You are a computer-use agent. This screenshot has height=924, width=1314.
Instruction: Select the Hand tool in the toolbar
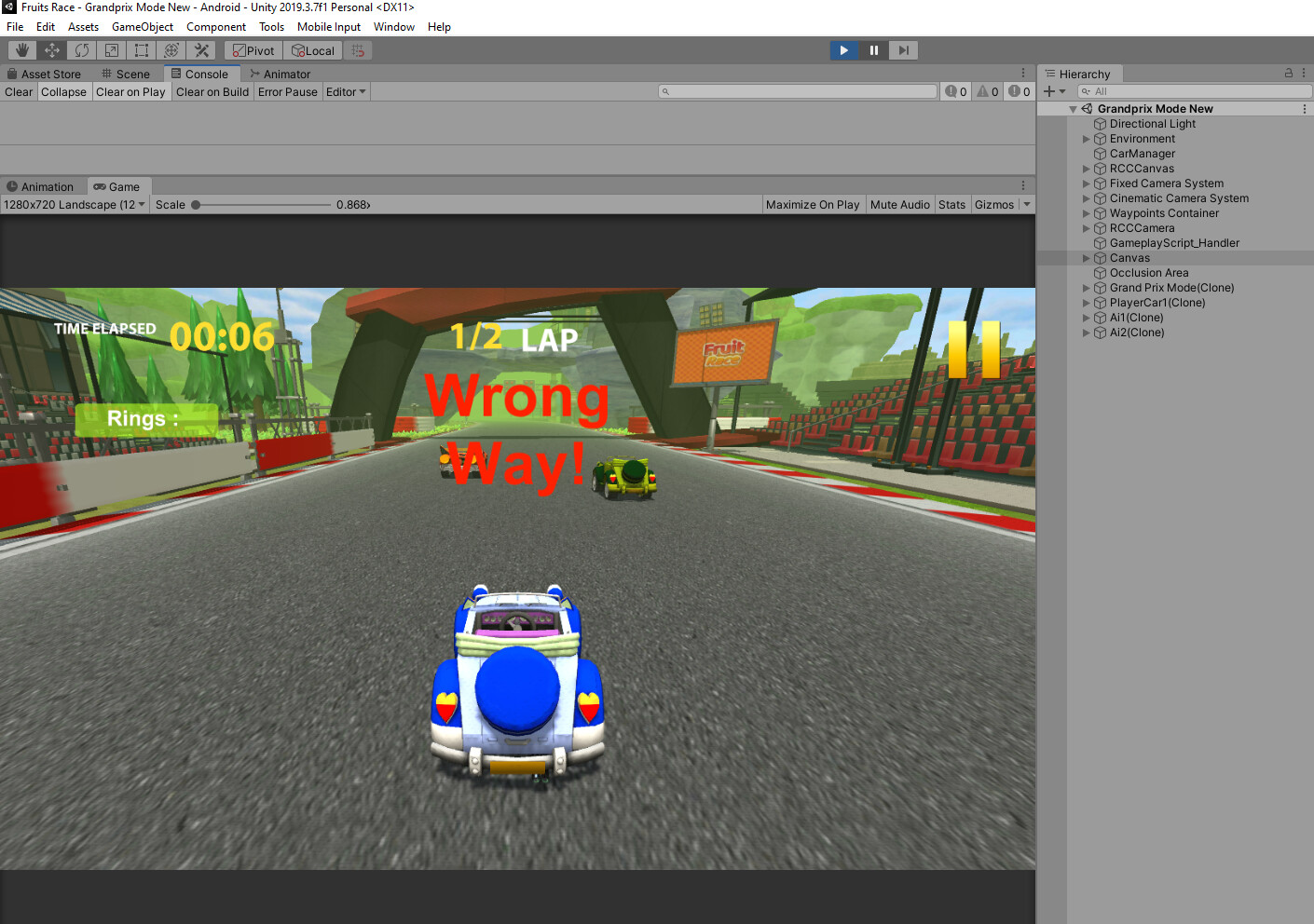tap(21, 50)
